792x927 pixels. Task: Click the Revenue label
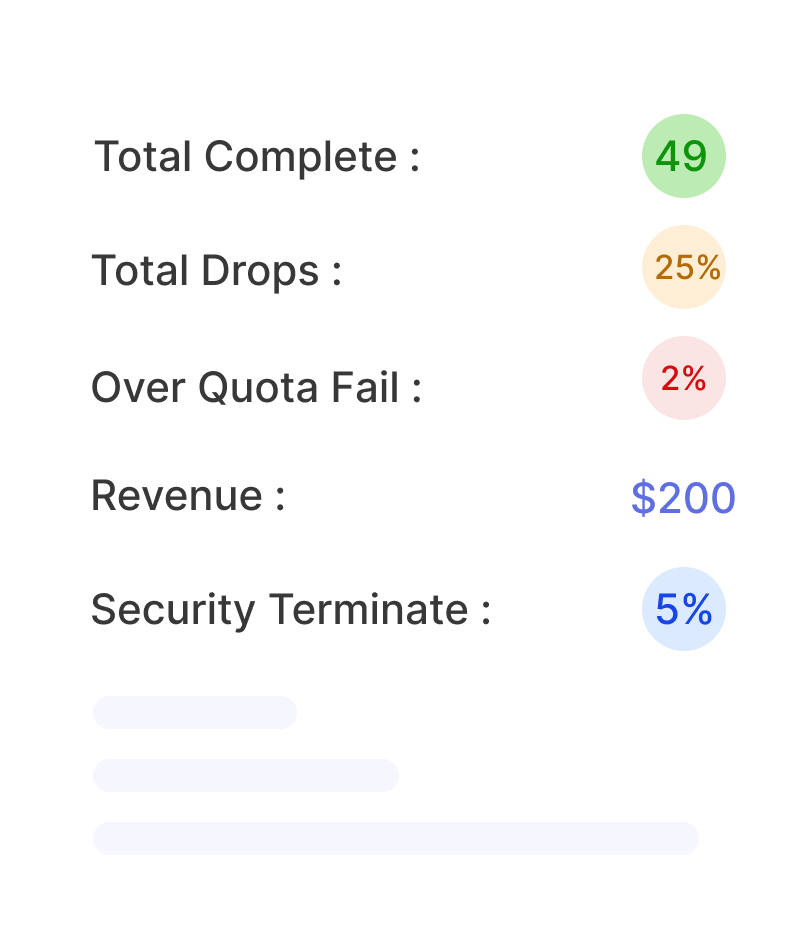tap(188, 496)
